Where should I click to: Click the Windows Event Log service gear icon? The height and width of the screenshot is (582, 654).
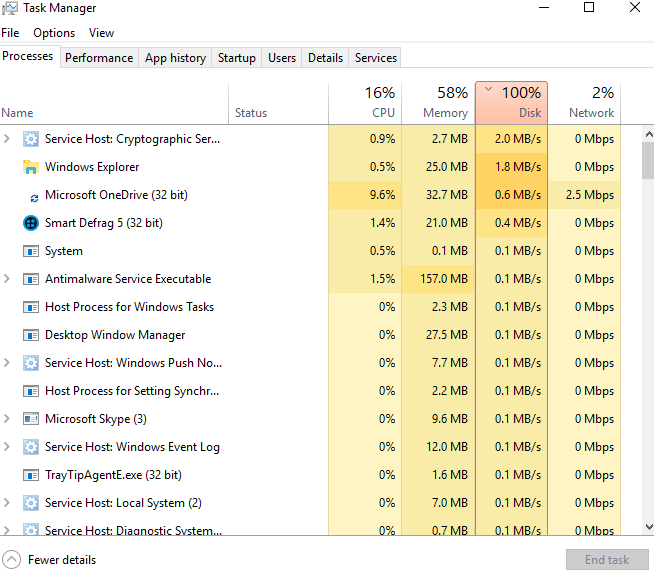30,447
